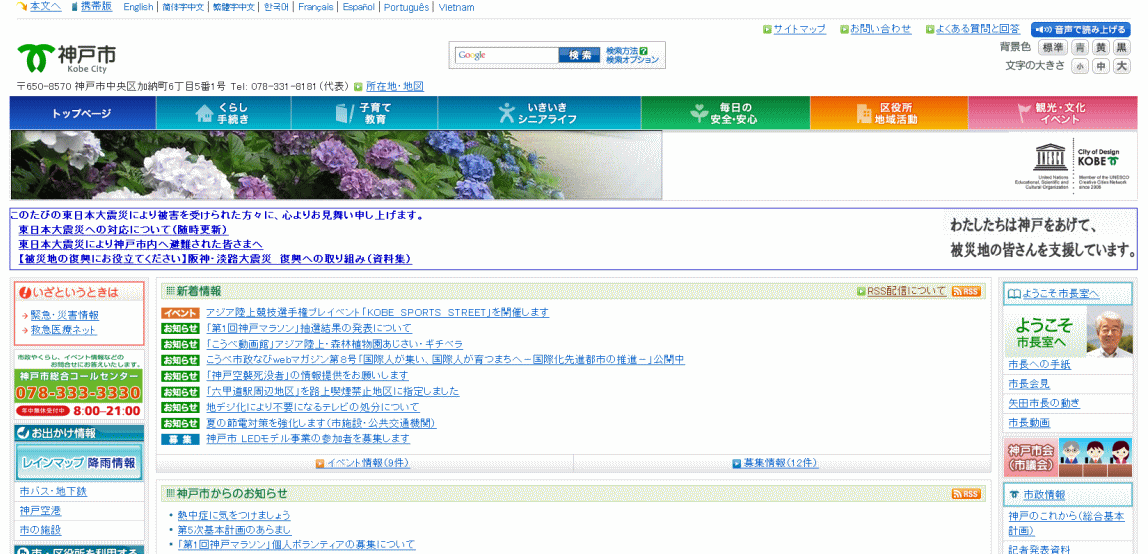The height and width of the screenshot is (554, 1148).
Task: Open the 毎日の安全・安心 navigation tab
Action: [726, 113]
